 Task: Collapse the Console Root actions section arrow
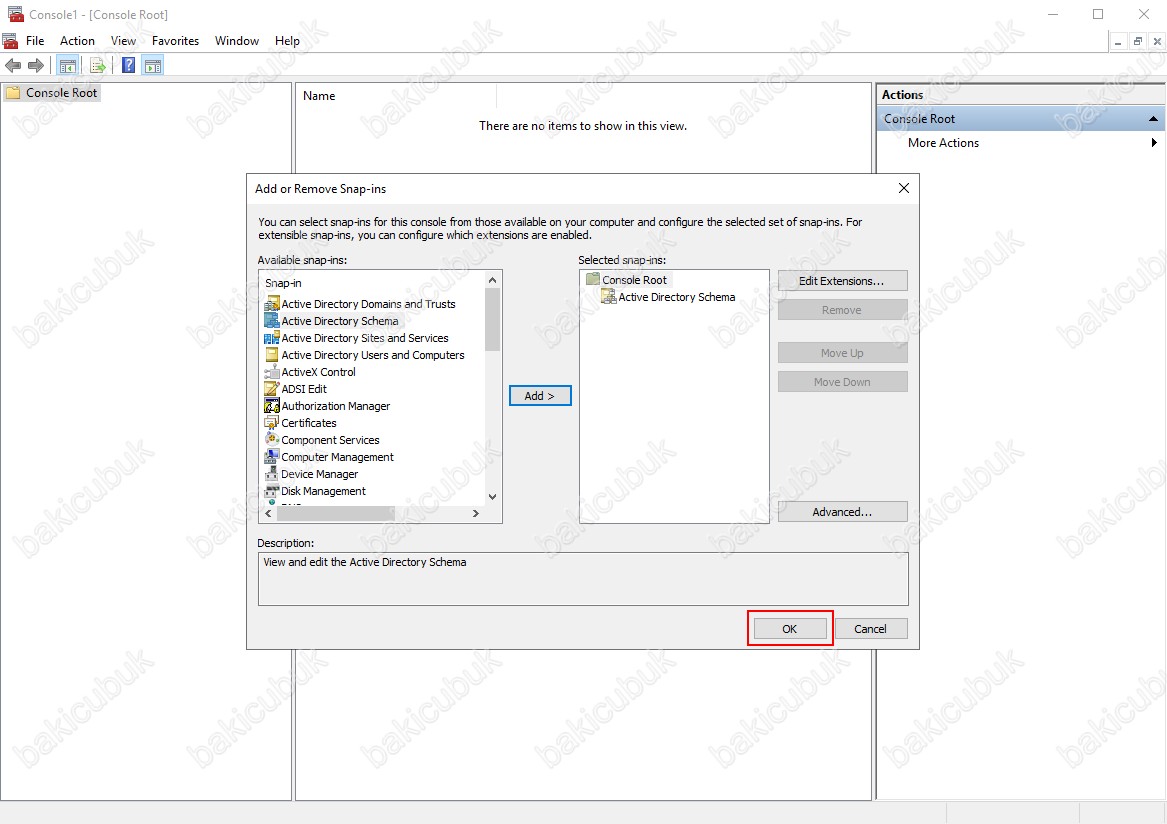pos(1153,119)
